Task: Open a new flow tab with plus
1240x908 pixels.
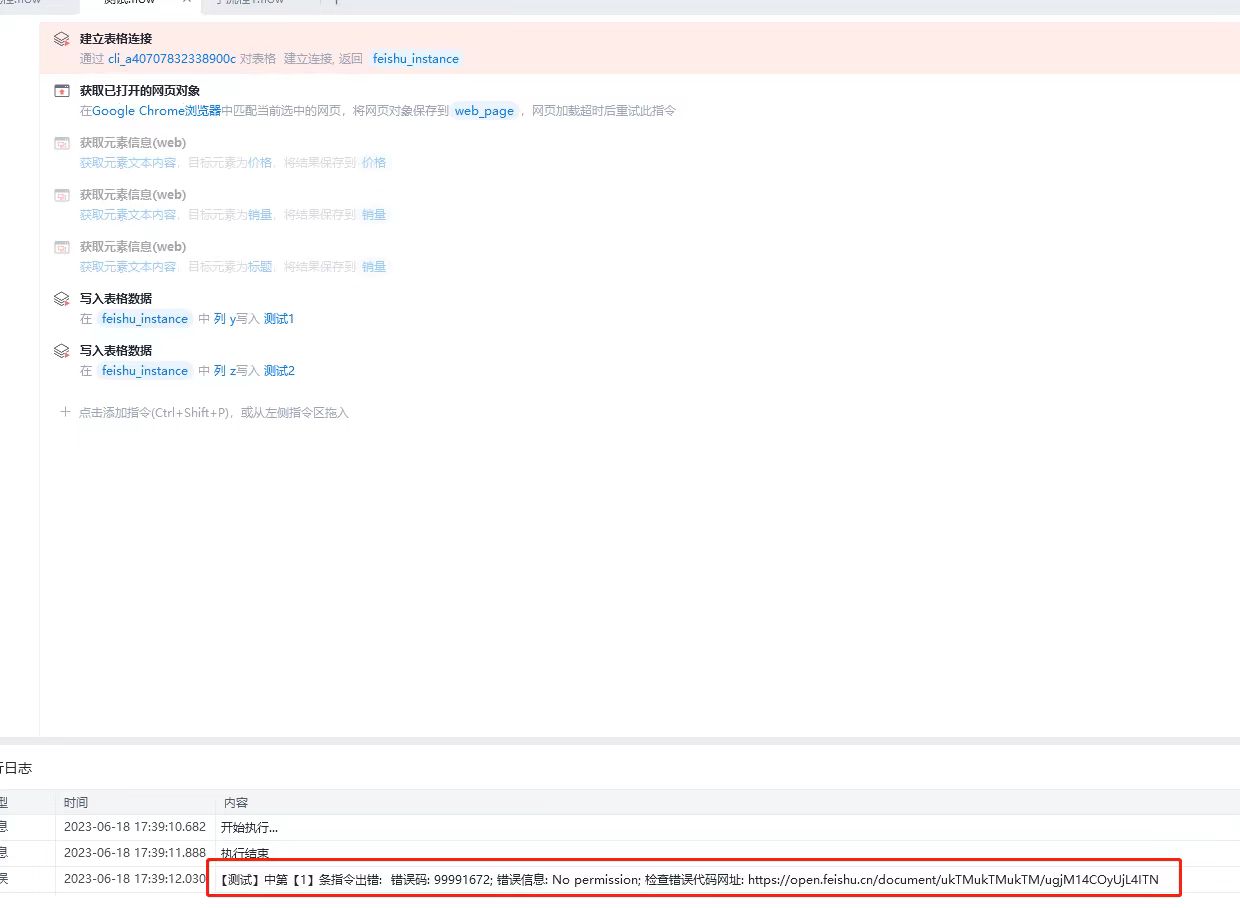Action: 336,2
